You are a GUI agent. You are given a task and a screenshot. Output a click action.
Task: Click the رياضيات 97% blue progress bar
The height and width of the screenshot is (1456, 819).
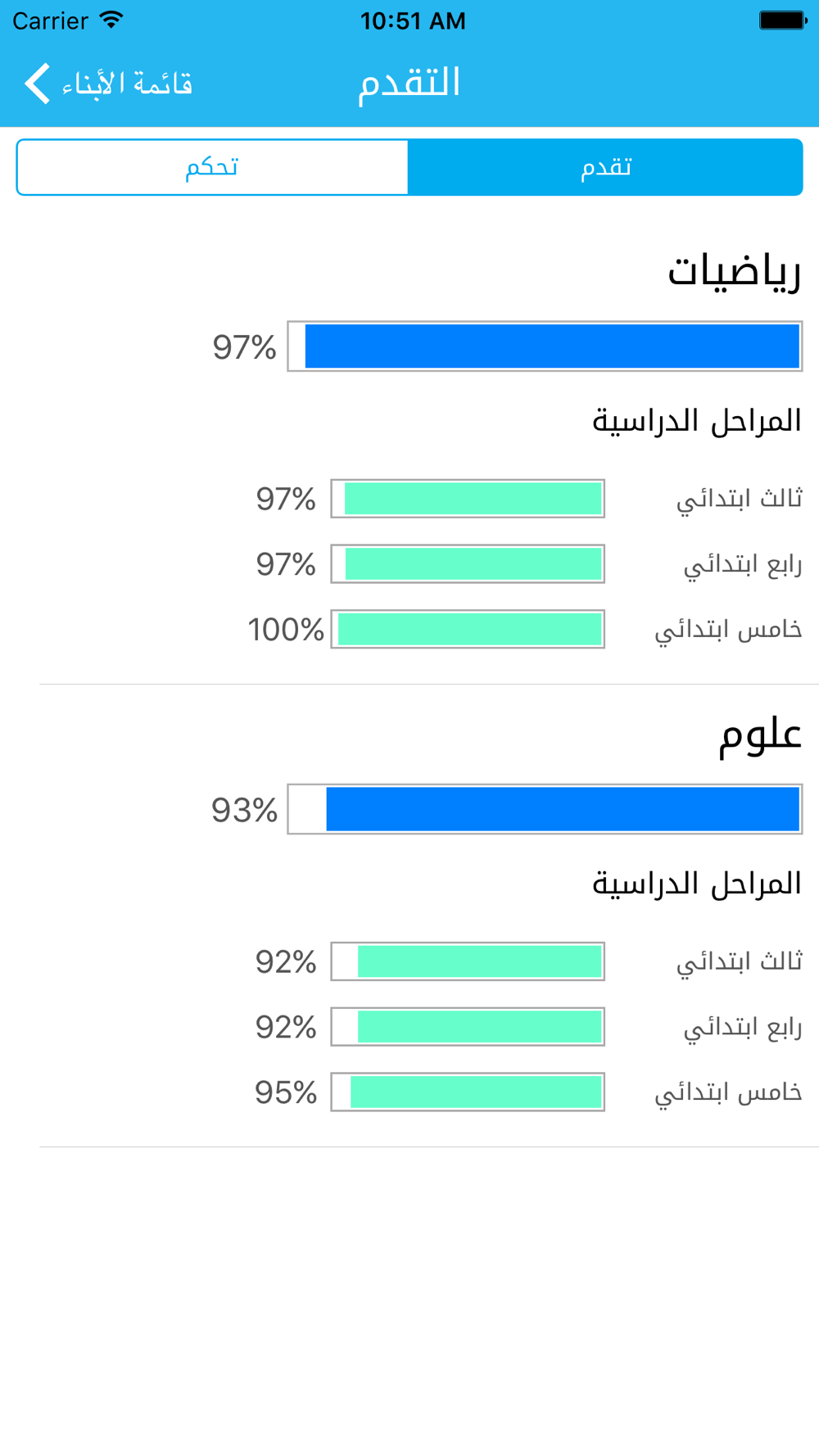545,346
